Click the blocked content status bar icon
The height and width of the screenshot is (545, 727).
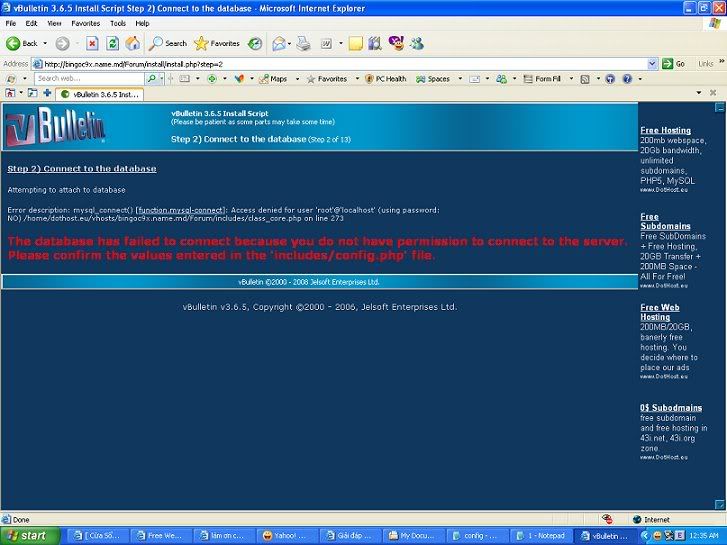(607, 519)
